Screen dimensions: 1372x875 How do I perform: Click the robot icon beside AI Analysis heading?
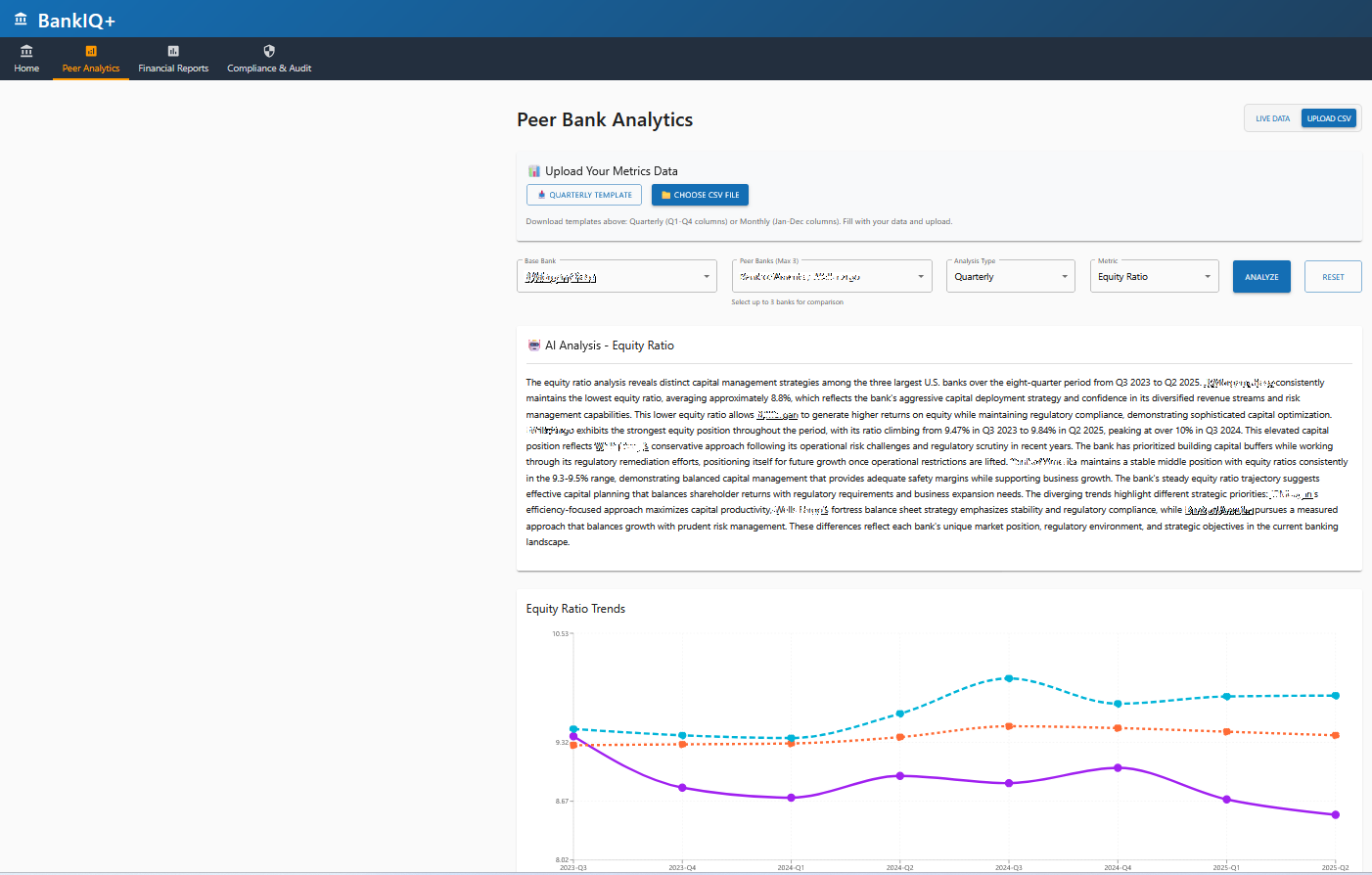[534, 345]
